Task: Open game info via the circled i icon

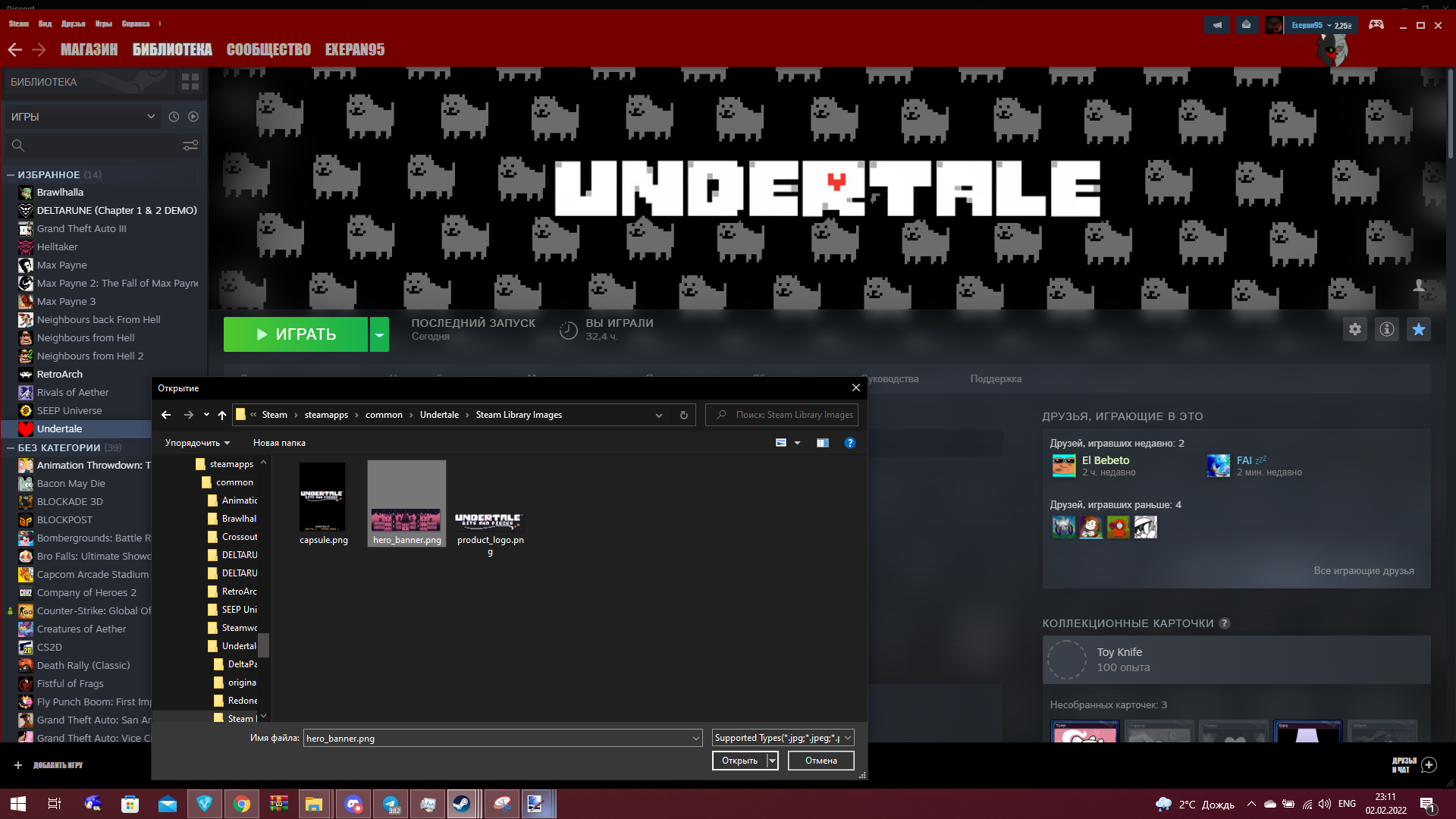Action: 1386,329
